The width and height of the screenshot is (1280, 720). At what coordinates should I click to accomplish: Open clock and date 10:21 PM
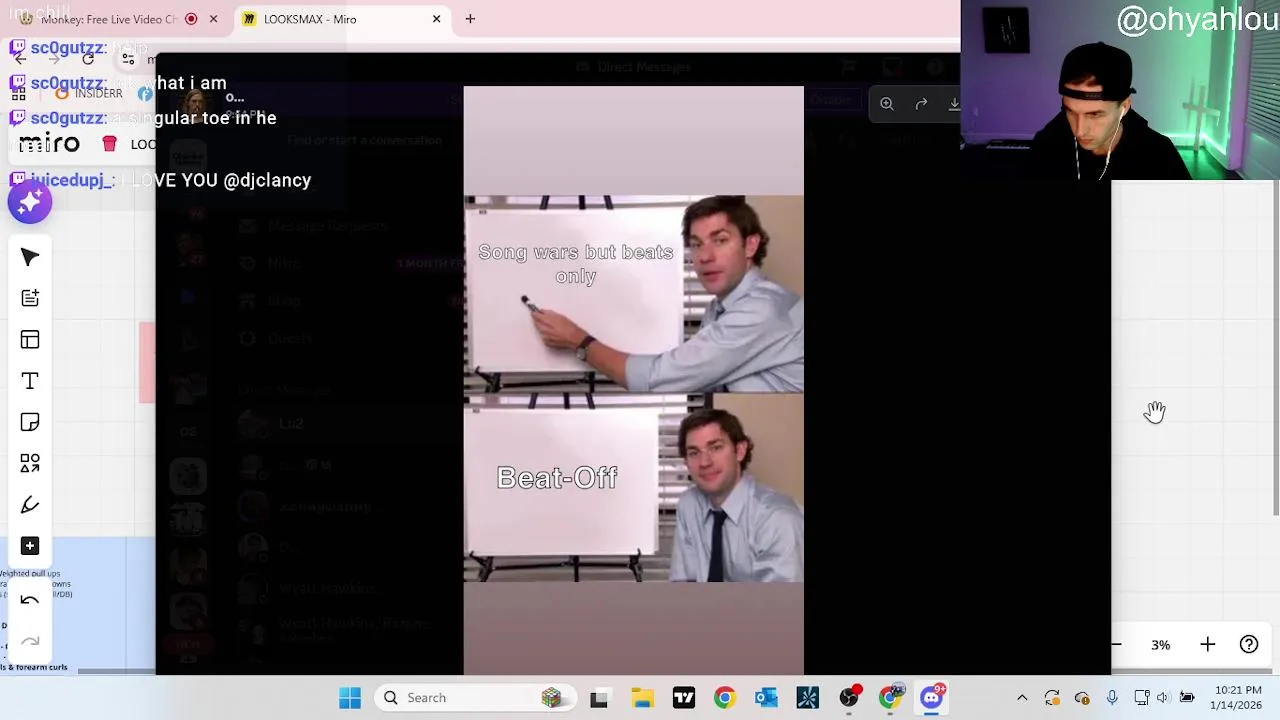pos(1239,698)
